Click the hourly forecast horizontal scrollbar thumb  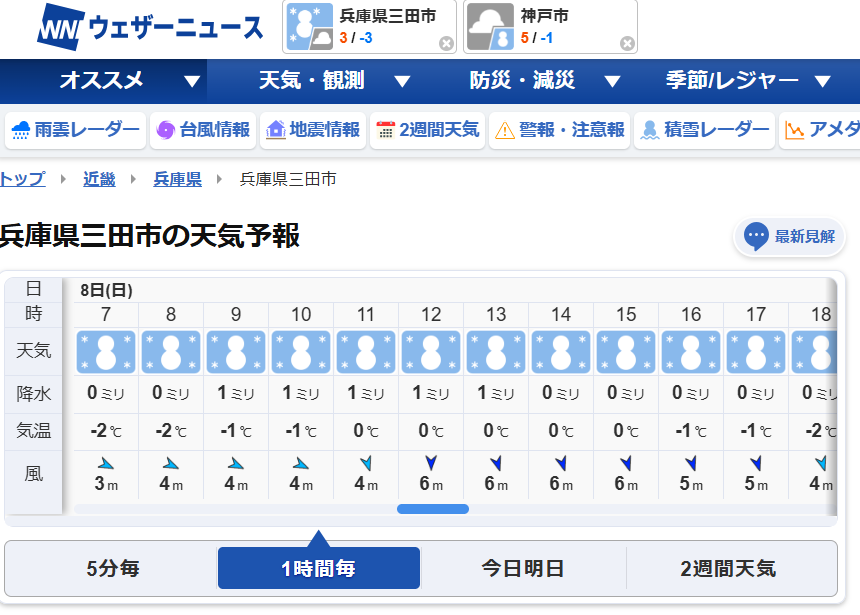[x=433, y=509]
